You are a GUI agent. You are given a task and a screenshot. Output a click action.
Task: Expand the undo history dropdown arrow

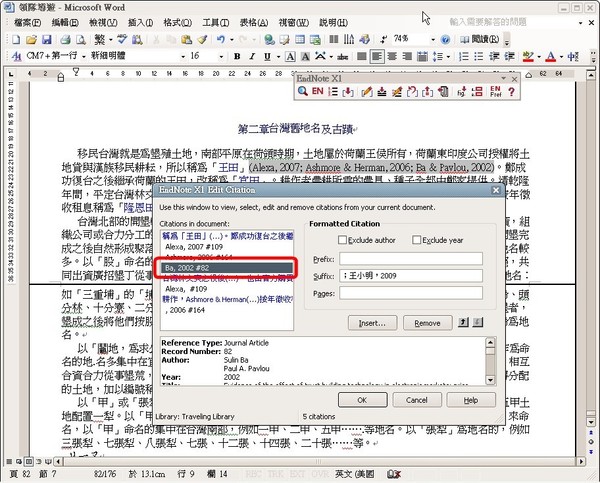232,39
